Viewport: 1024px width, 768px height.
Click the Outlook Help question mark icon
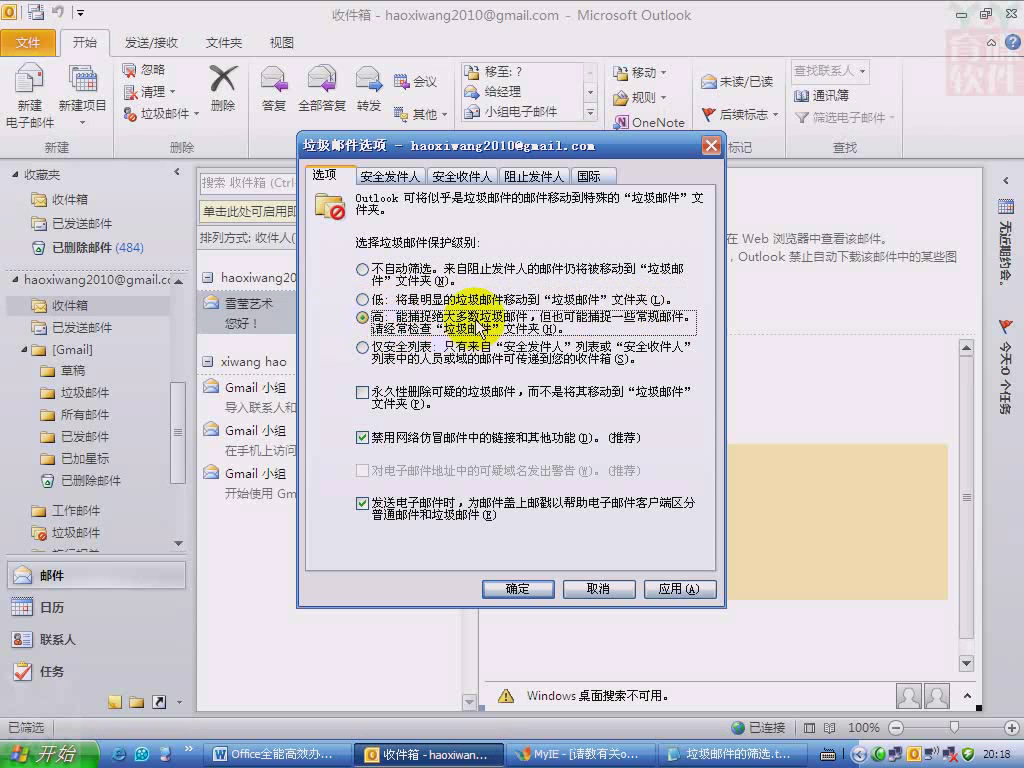(x=1012, y=42)
